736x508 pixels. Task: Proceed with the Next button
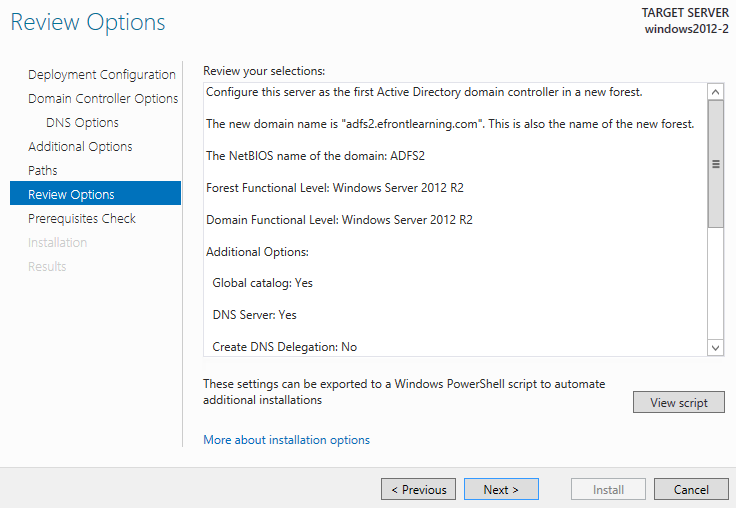pyautogui.click(x=501, y=489)
